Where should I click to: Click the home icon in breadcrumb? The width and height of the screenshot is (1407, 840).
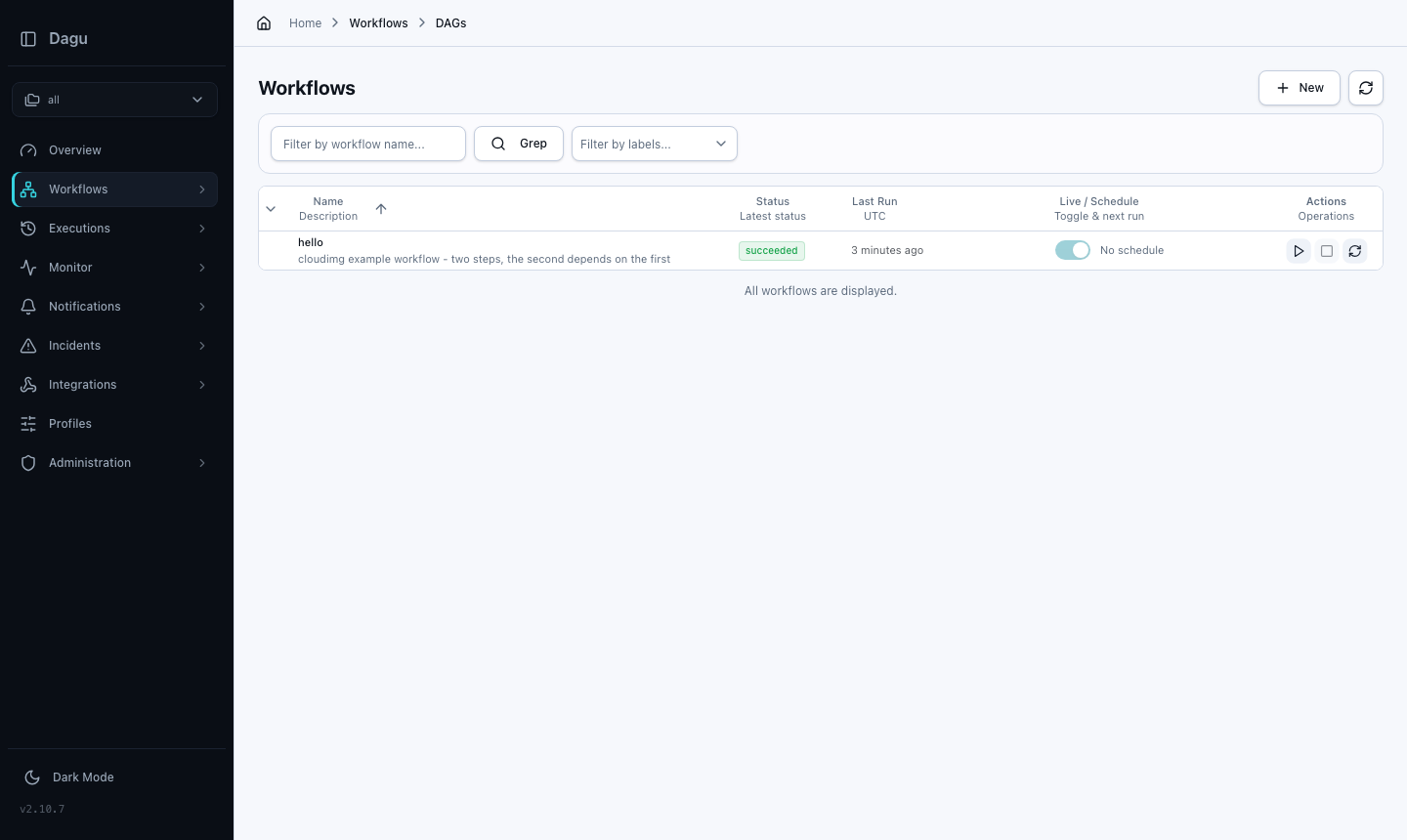[x=264, y=23]
